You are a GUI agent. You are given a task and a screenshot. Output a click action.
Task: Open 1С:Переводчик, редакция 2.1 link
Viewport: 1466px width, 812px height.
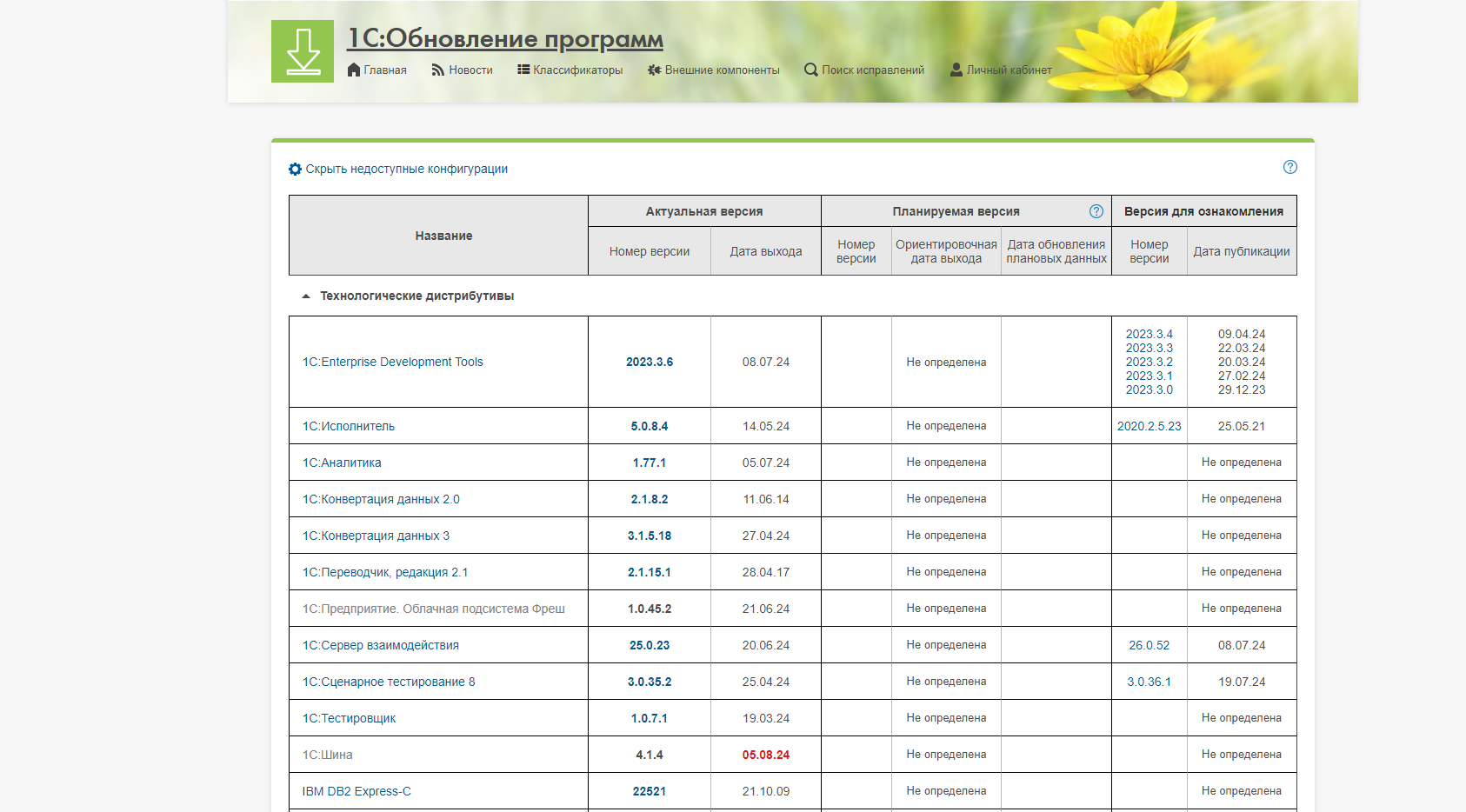point(385,572)
